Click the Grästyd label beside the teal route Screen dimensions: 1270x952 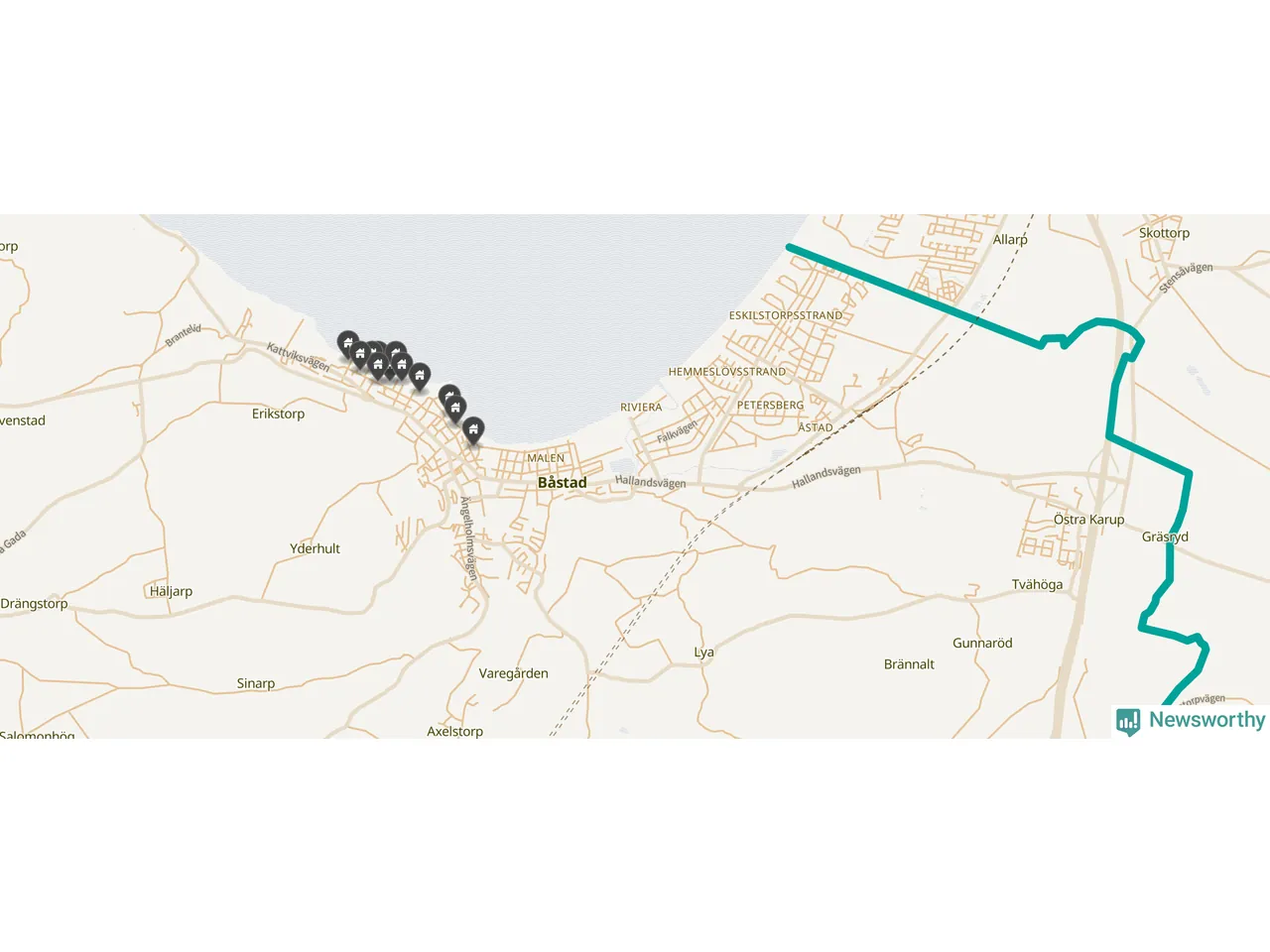(x=1165, y=536)
